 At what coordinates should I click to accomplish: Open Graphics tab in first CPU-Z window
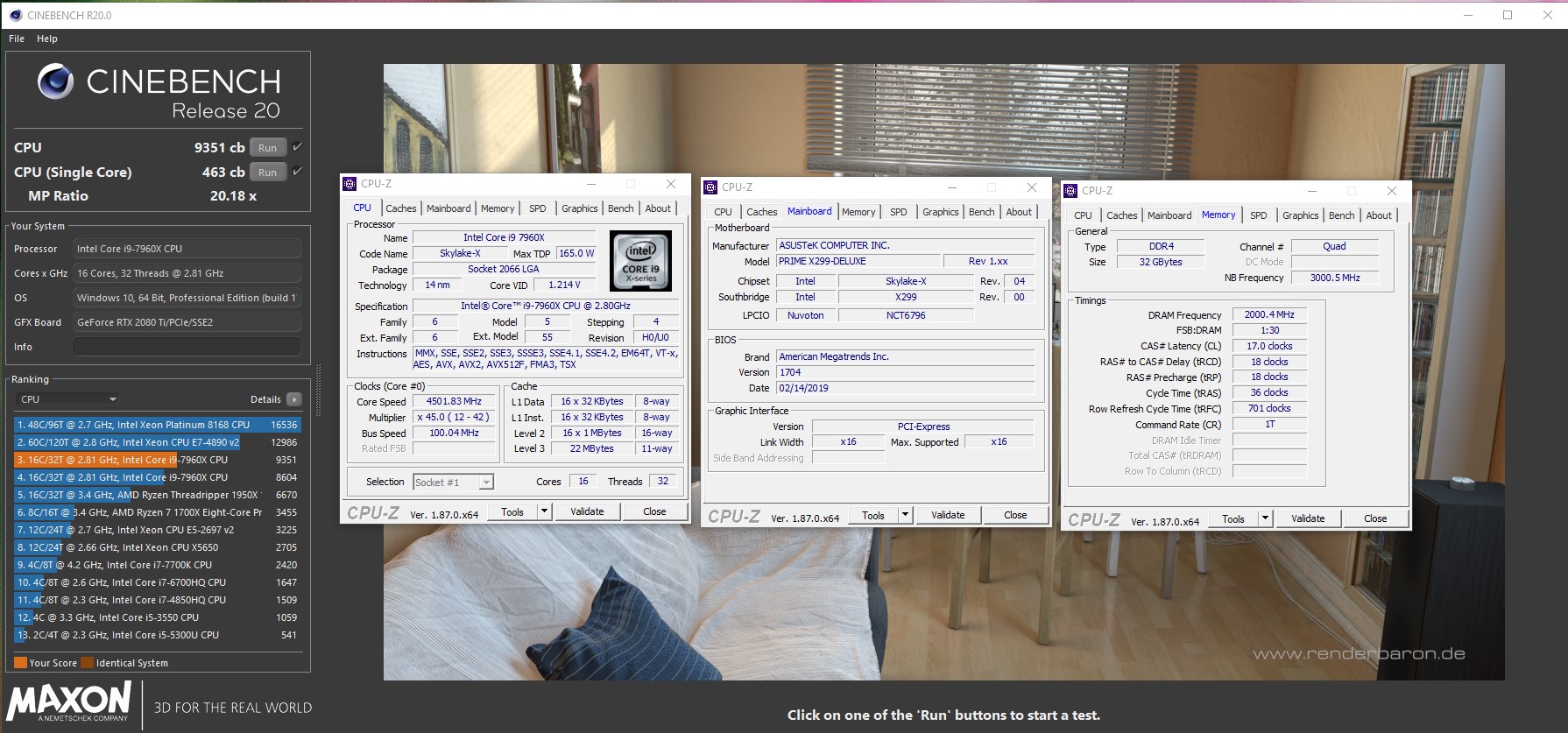(x=580, y=208)
